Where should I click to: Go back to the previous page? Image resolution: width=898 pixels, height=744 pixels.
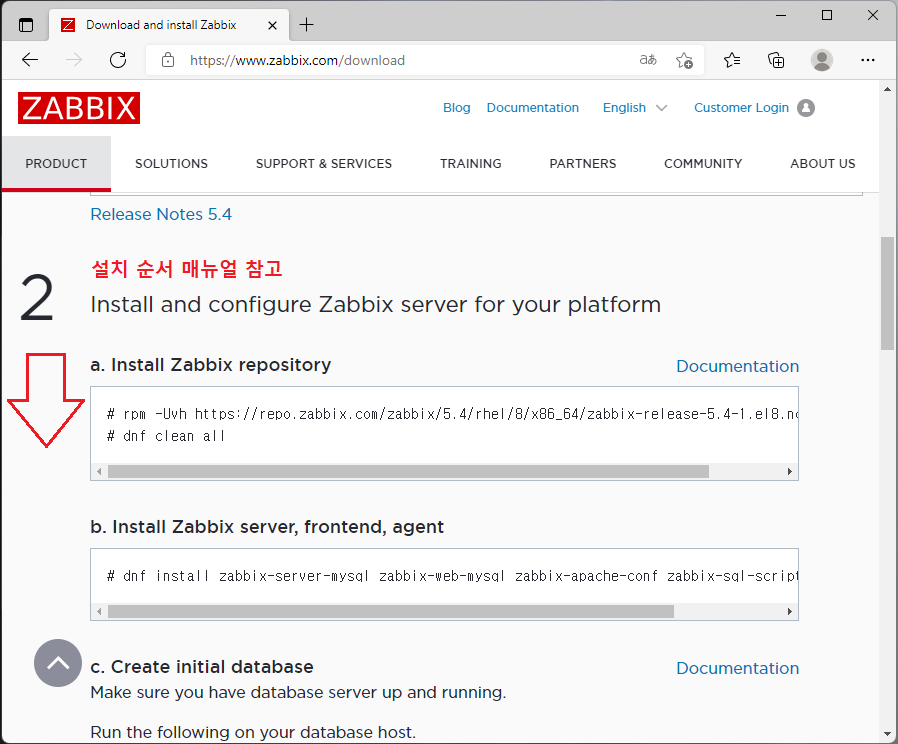click(x=30, y=60)
